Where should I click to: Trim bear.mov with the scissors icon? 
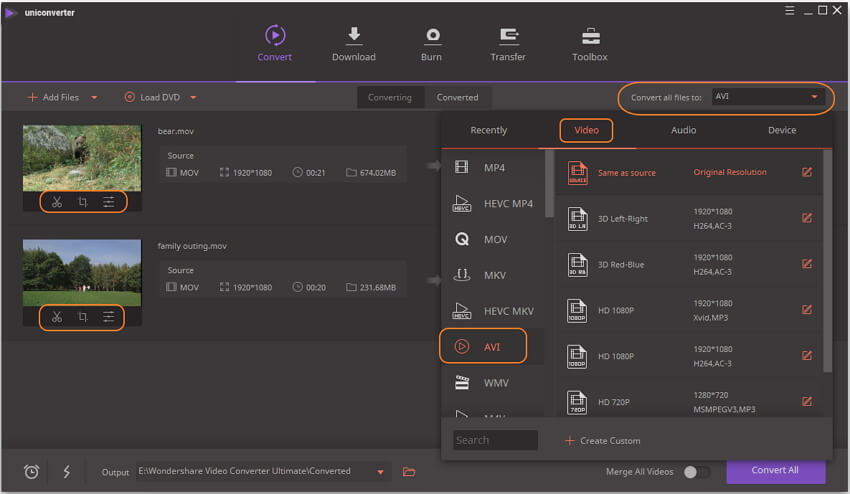(57, 202)
